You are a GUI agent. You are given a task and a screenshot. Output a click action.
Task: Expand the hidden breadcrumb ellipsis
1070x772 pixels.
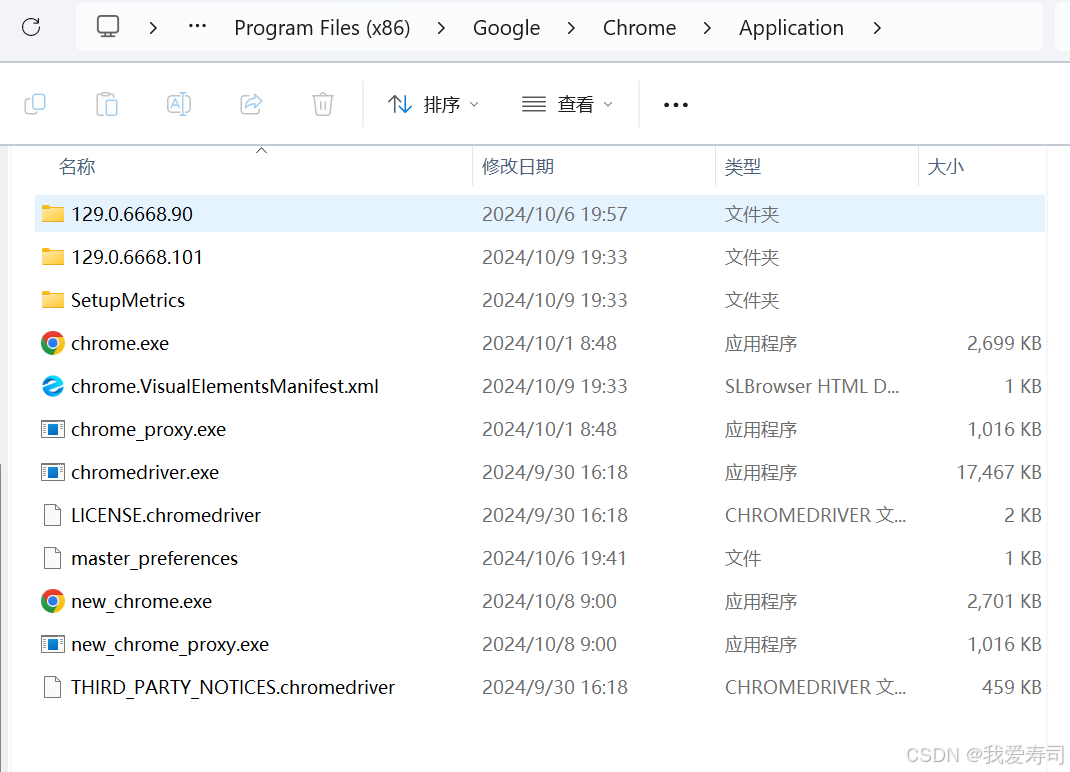(x=197, y=27)
